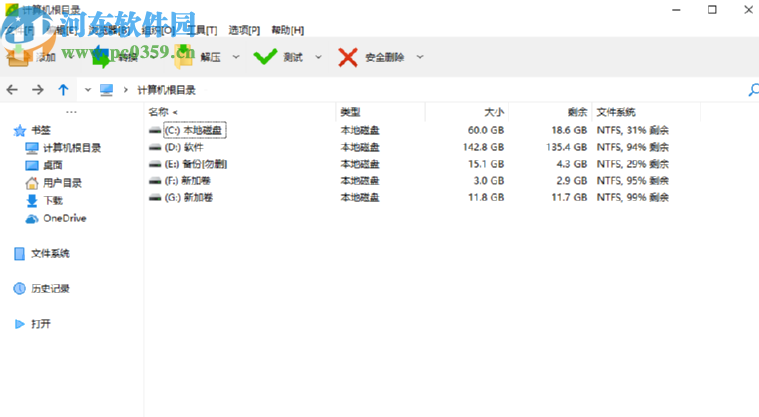Click the NTFS, 94% 剩余 cell

[x=633, y=147]
